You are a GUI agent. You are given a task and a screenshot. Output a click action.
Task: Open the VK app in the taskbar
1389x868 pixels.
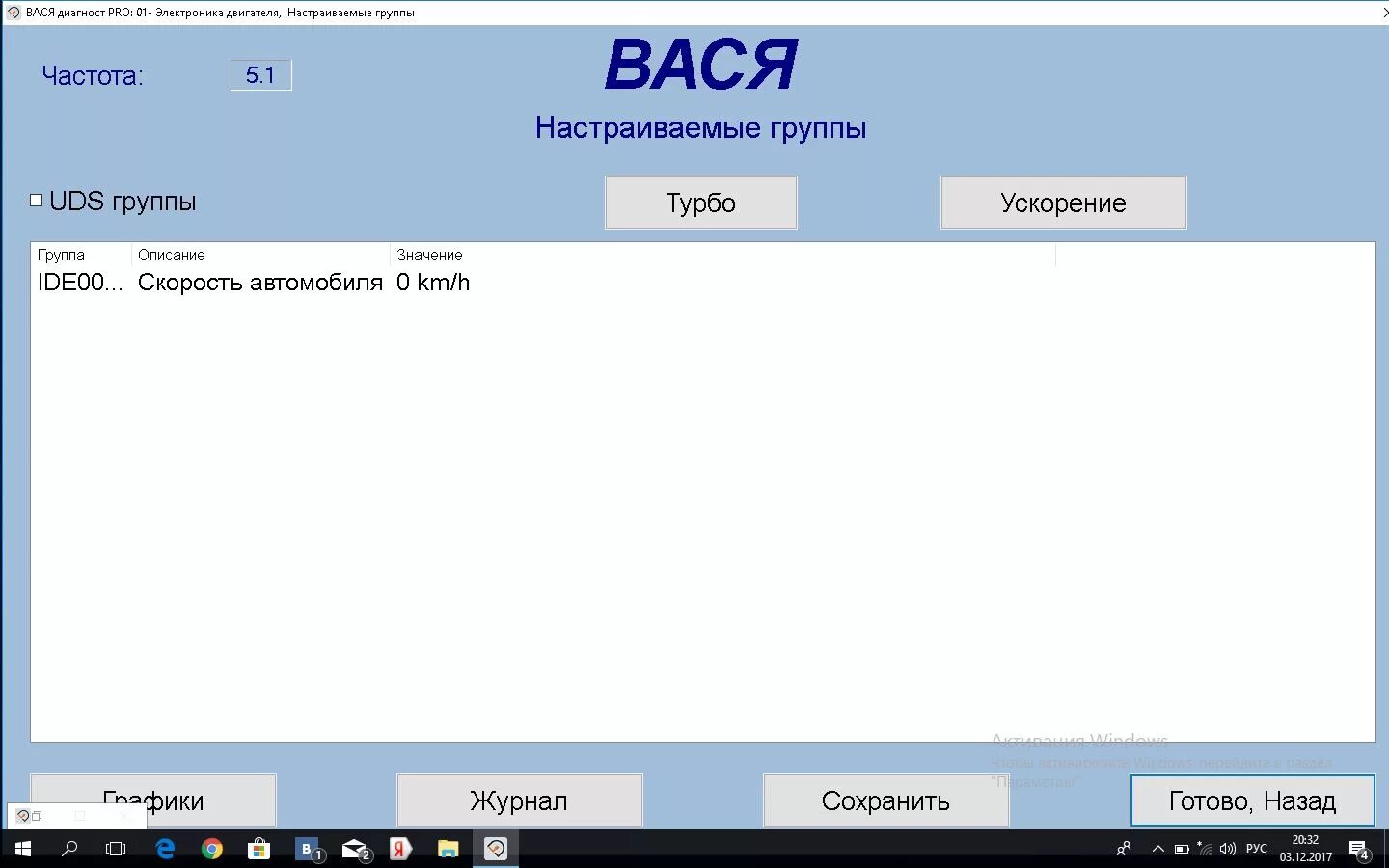click(307, 849)
